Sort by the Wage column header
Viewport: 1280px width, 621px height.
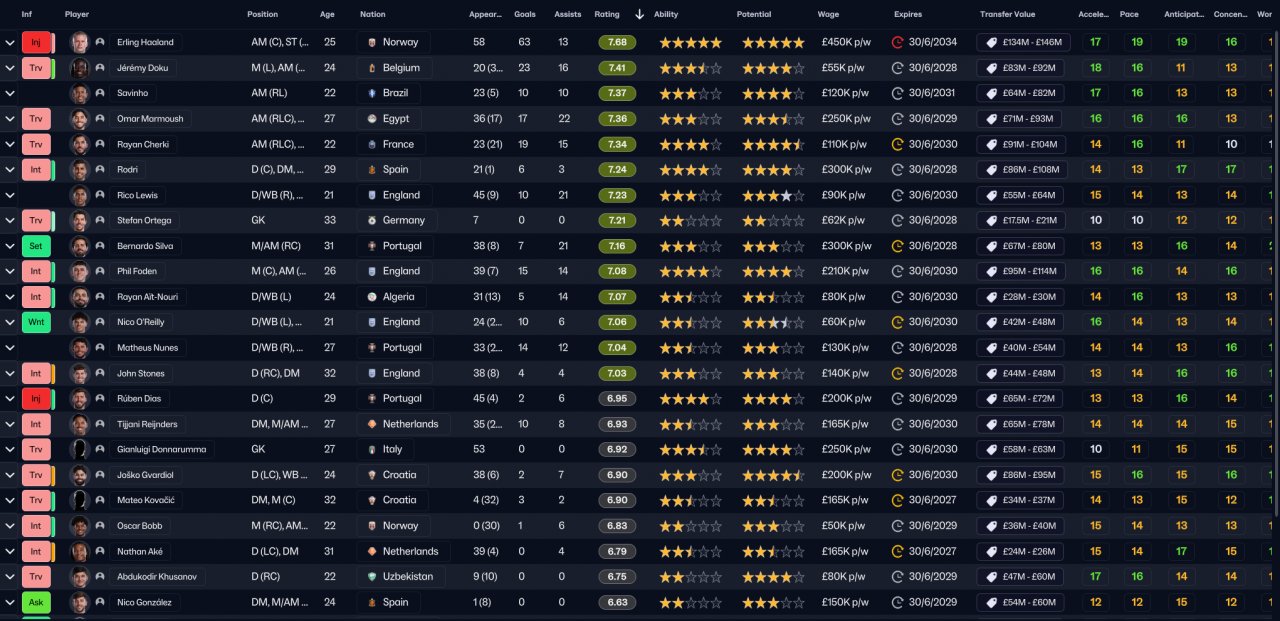(828, 15)
